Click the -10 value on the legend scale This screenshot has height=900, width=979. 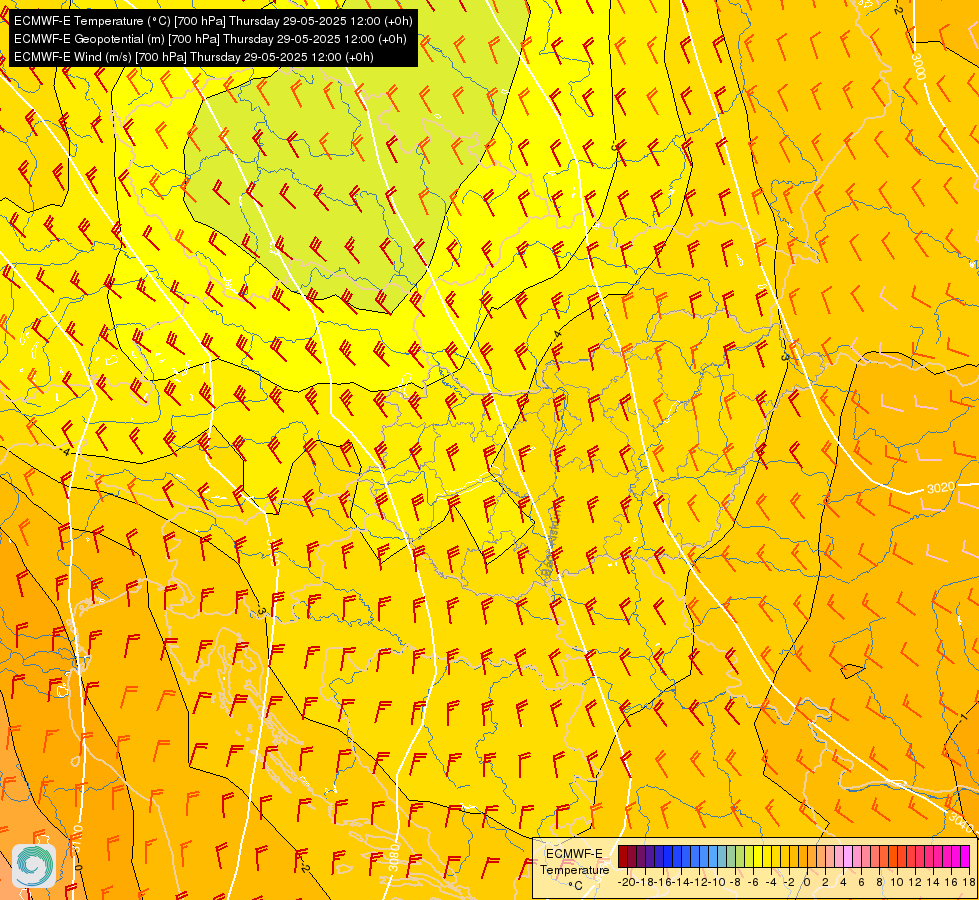tap(717, 882)
